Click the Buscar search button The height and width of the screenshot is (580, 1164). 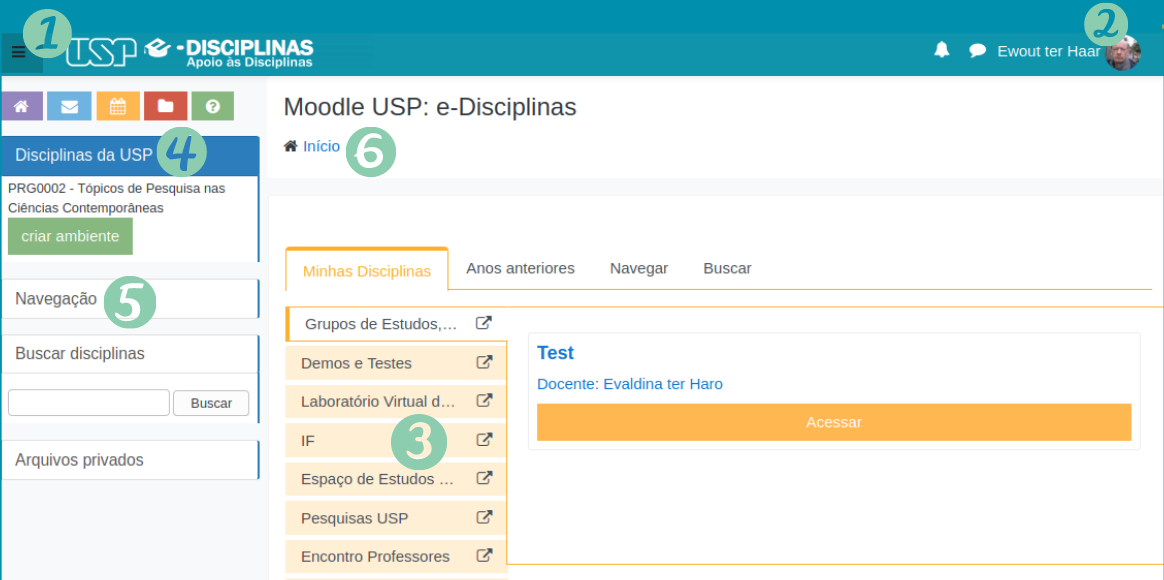click(x=211, y=403)
